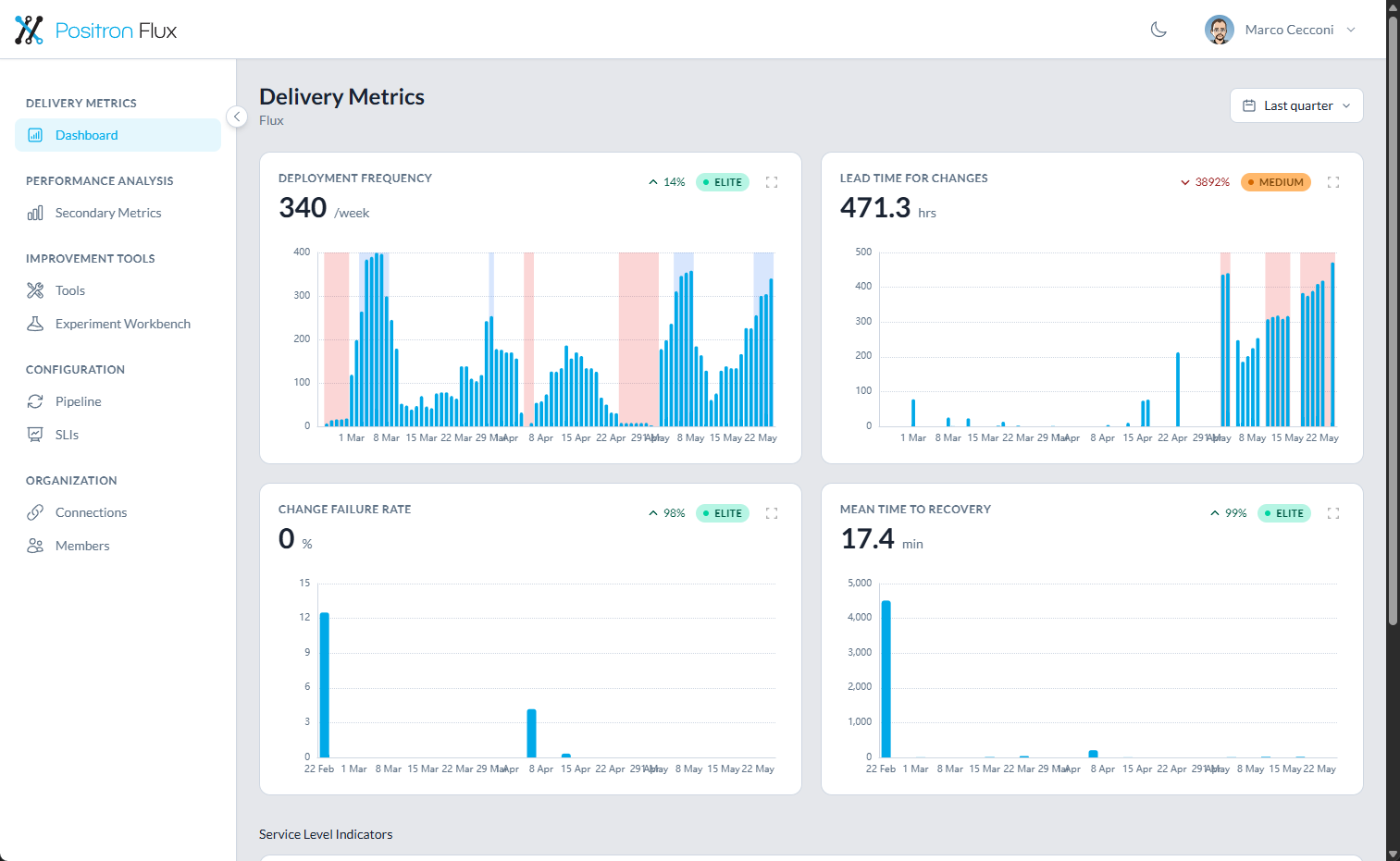Click the Marco Cecconi username
1400x861 pixels.
pos(1289,30)
